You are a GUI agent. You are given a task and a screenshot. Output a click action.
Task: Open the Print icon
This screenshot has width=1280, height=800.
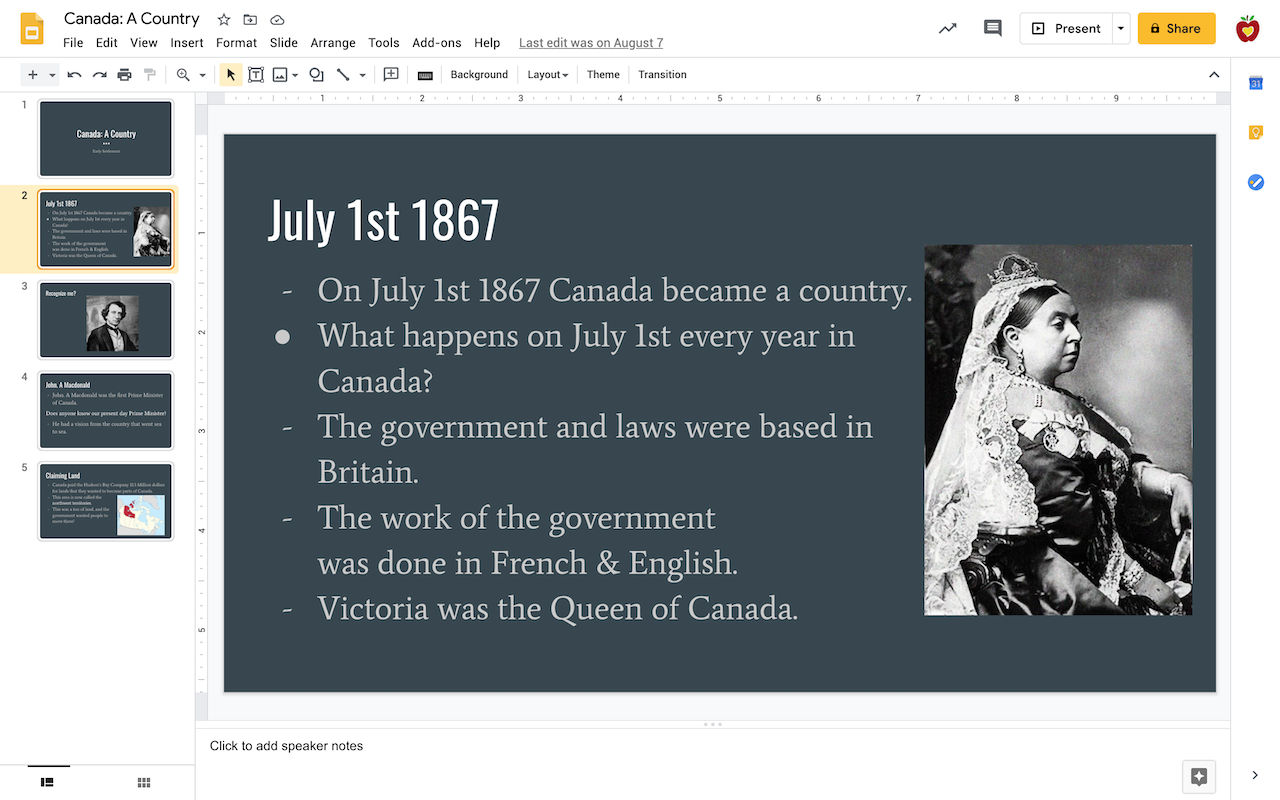(x=124, y=74)
